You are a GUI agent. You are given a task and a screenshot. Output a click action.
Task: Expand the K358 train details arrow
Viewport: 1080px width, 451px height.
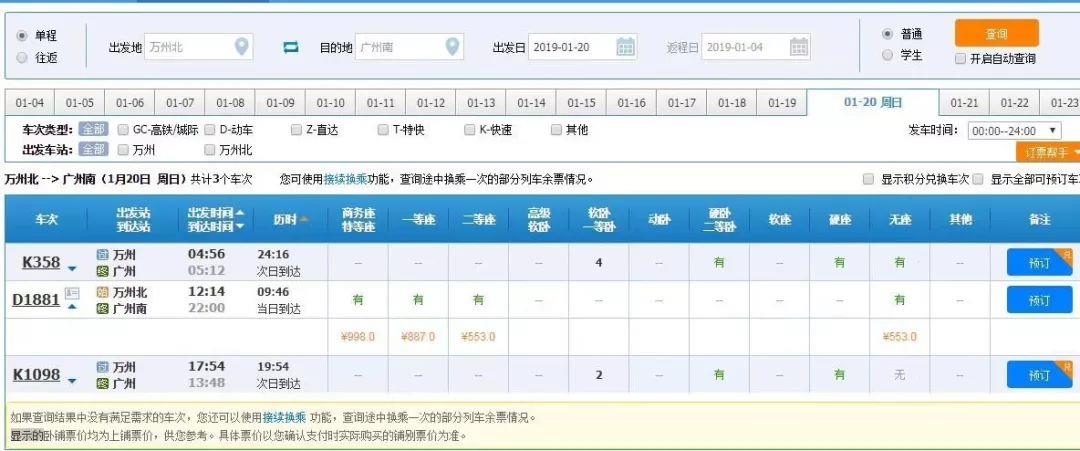coord(72,267)
